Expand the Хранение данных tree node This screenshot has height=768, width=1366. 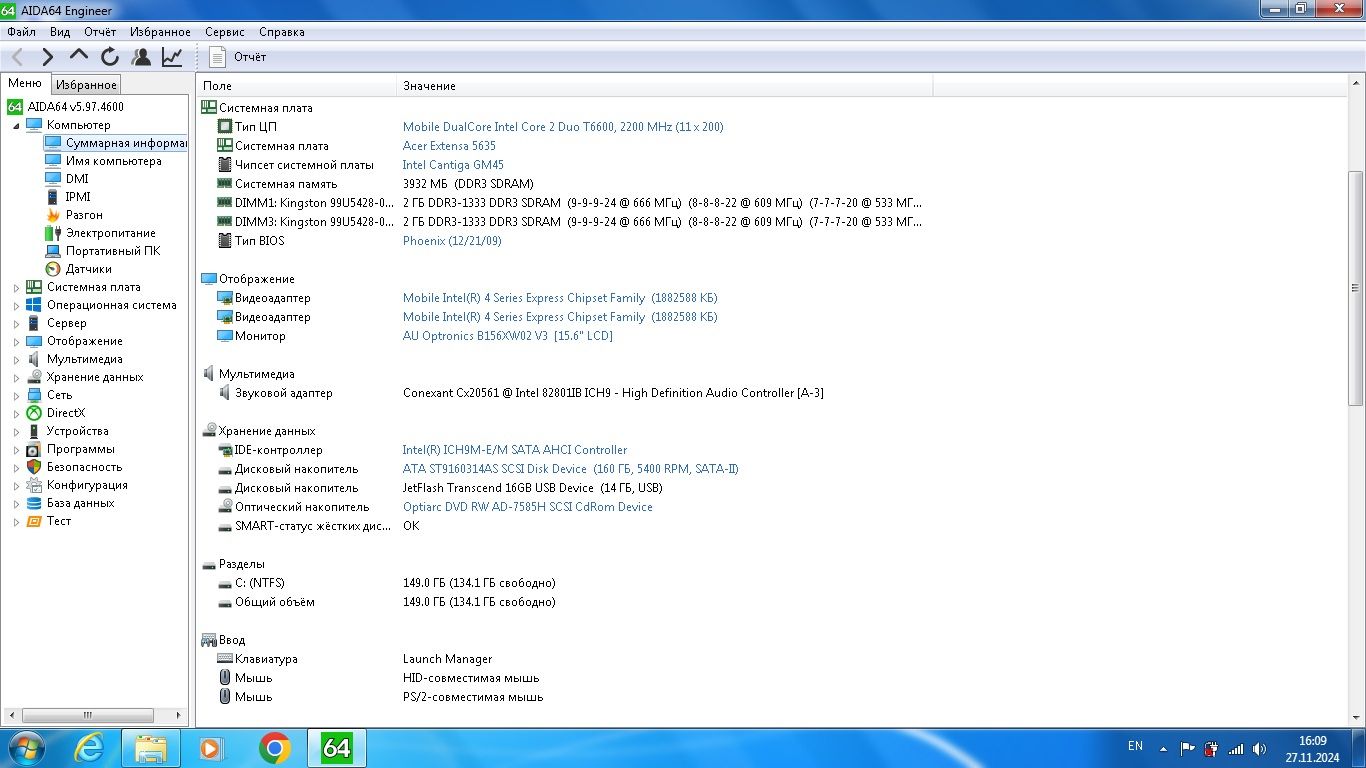pos(16,378)
